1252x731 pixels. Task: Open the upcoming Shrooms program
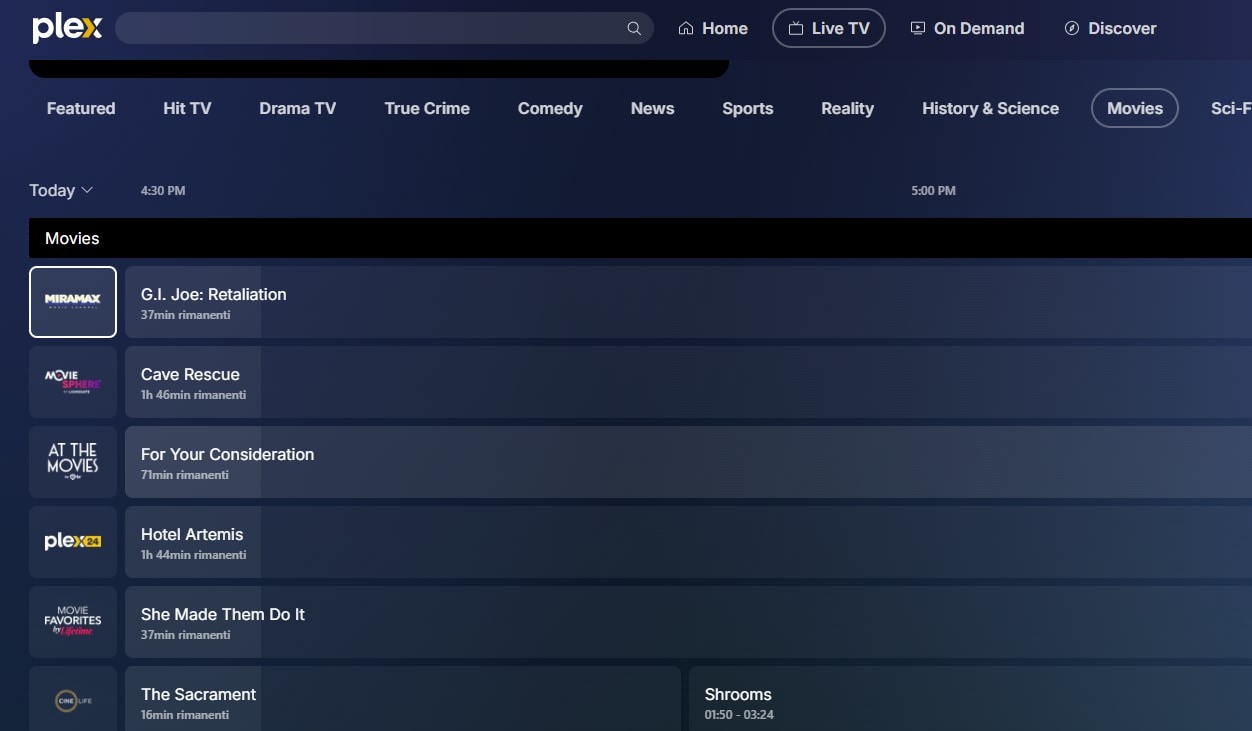coord(970,699)
